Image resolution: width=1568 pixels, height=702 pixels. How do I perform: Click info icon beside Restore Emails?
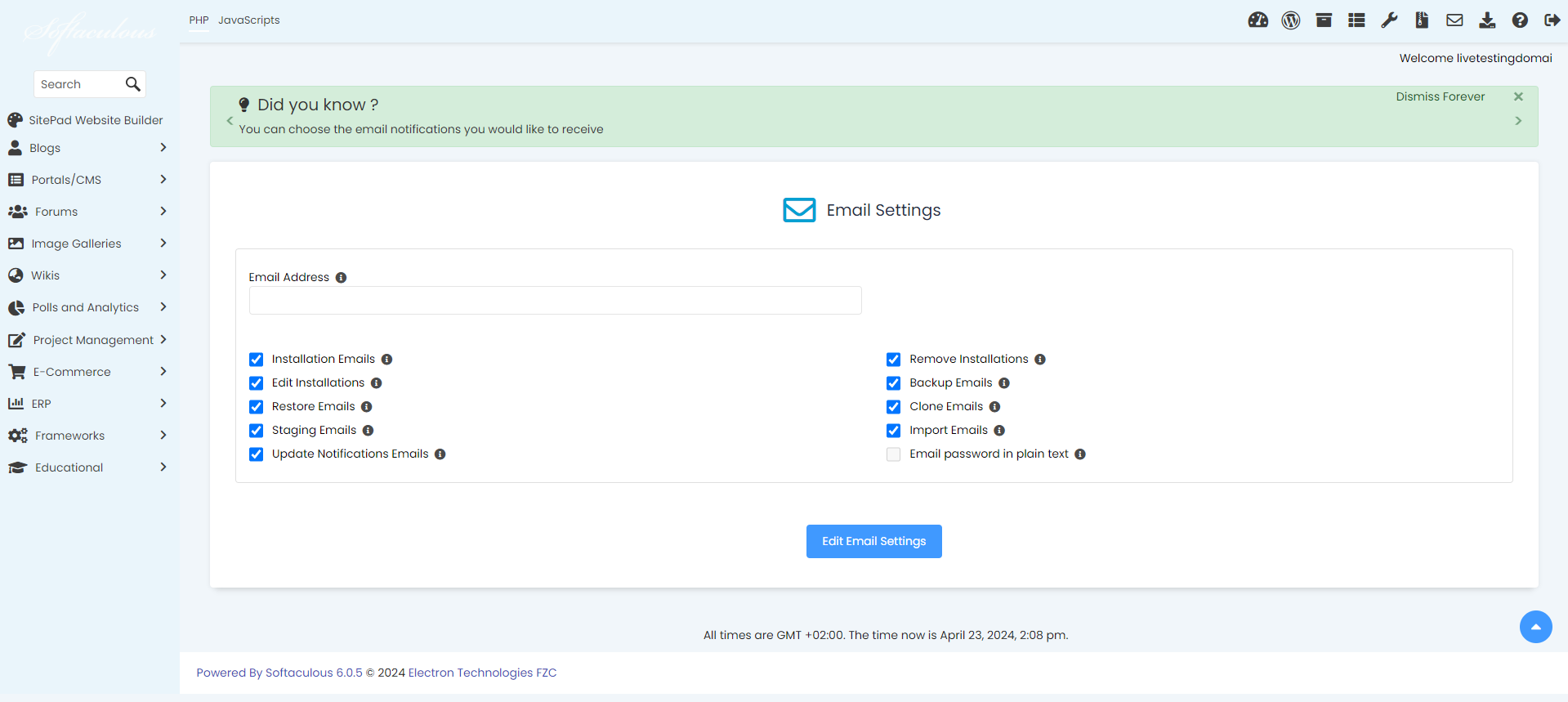point(367,407)
